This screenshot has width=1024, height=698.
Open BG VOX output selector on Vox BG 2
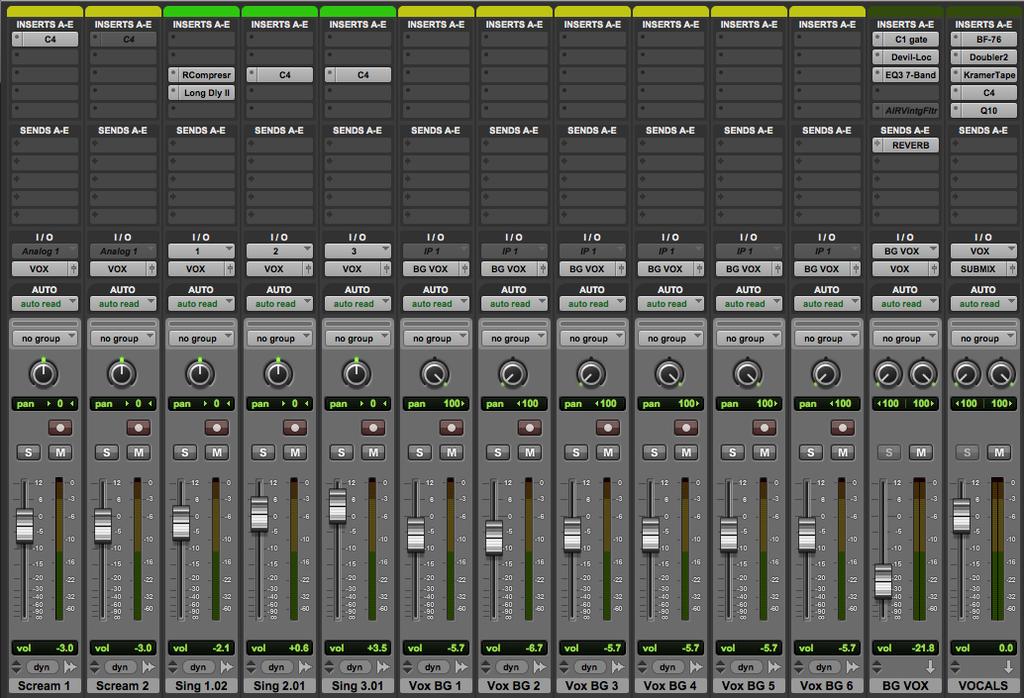tap(514, 268)
